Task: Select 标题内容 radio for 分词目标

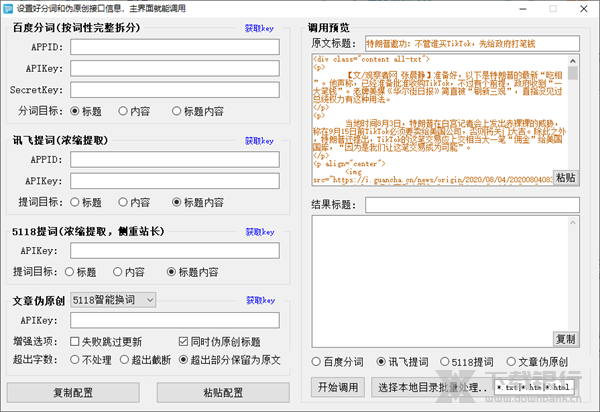Action: 197,111
